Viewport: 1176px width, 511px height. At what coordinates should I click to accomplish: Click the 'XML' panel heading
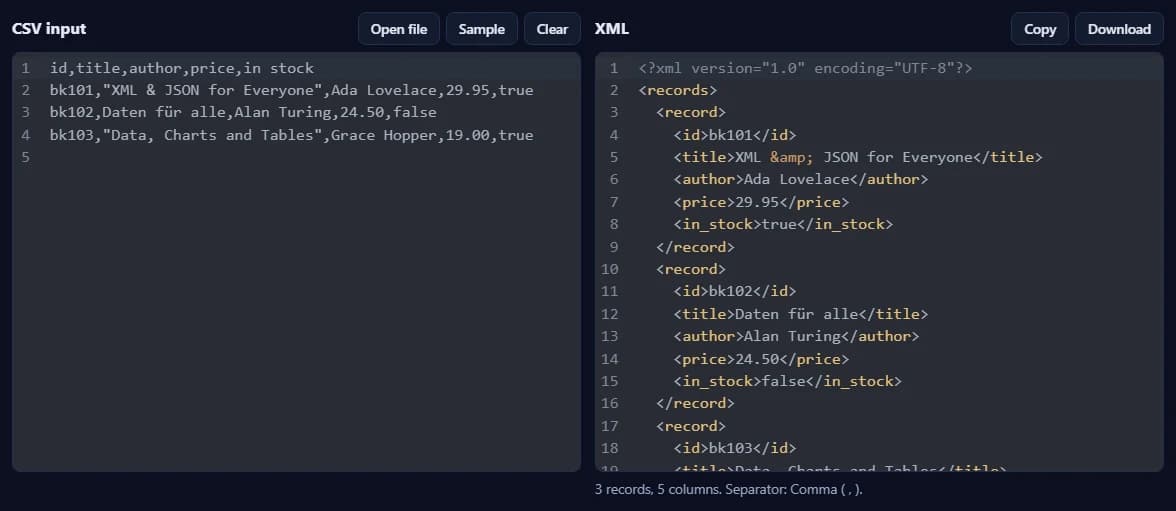(611, 29)
